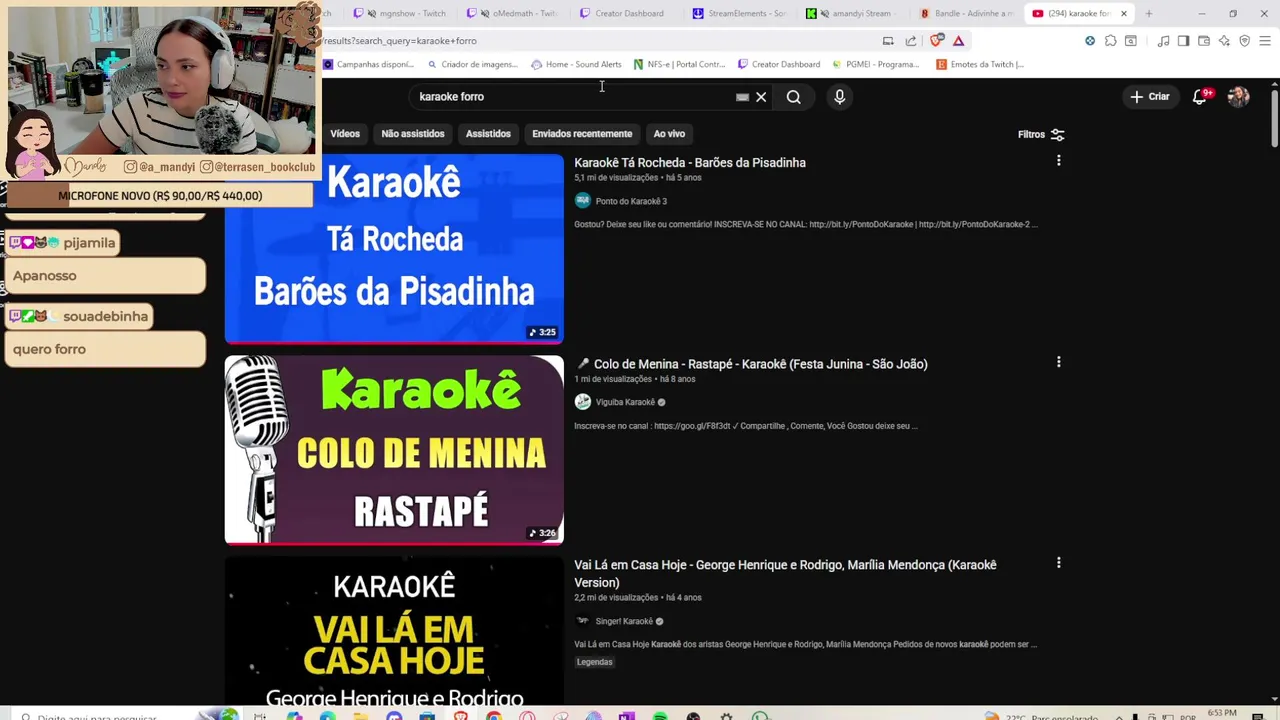1280x720 pixels.
Task: Open video title Vai Lá em Casa Hoje
Action: pos(785,574)
